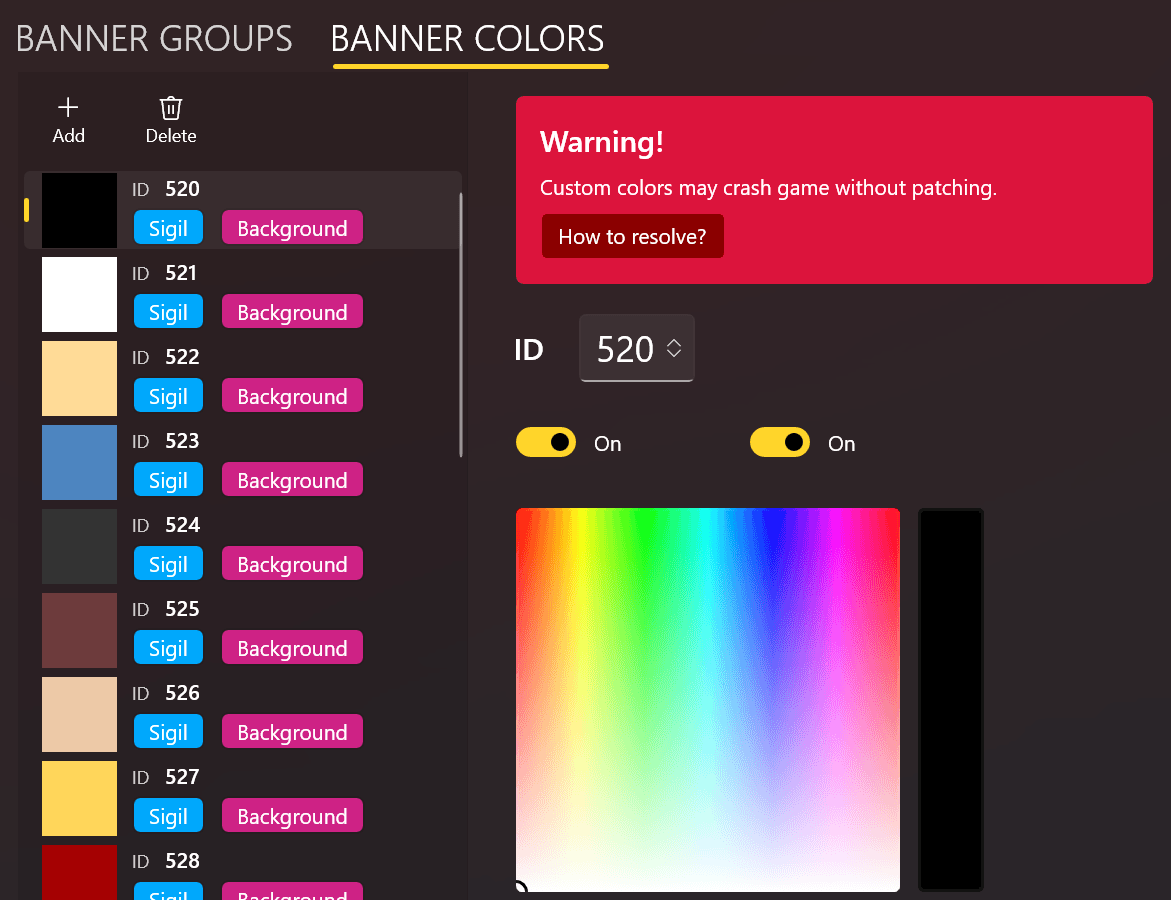Toggle off the left On switch
The image size is (1171, 900).
pyautogui.click(x=545, y=442)
